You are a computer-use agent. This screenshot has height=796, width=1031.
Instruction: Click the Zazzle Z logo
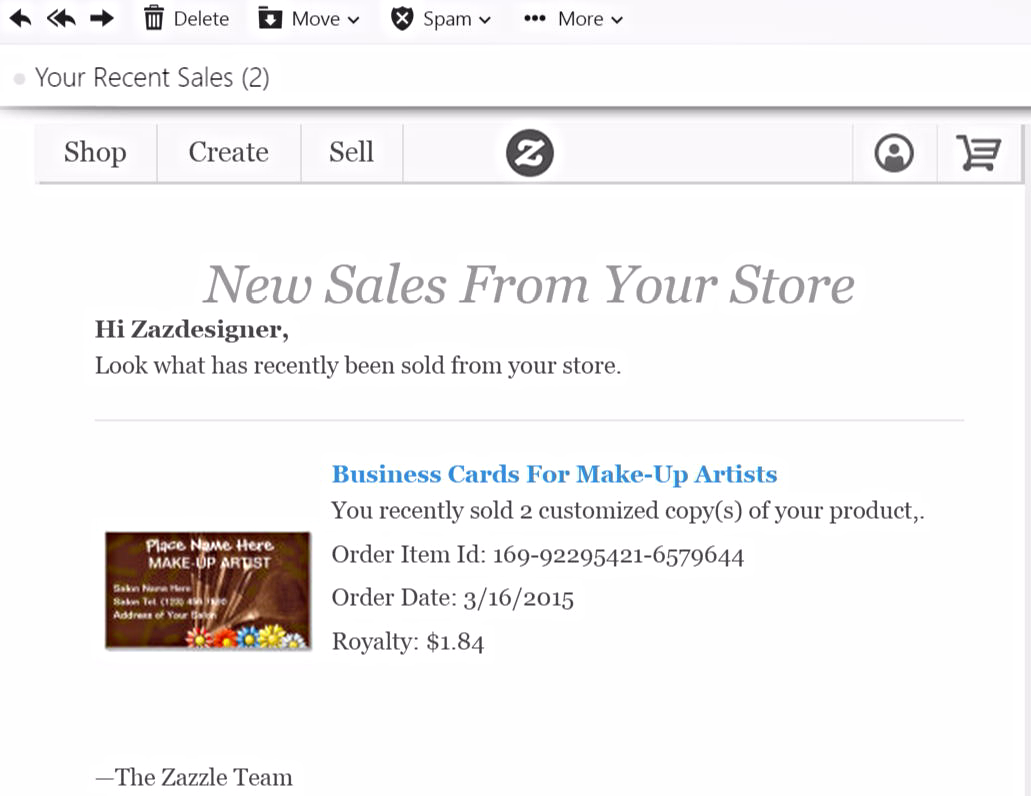[x=529, y=153]
